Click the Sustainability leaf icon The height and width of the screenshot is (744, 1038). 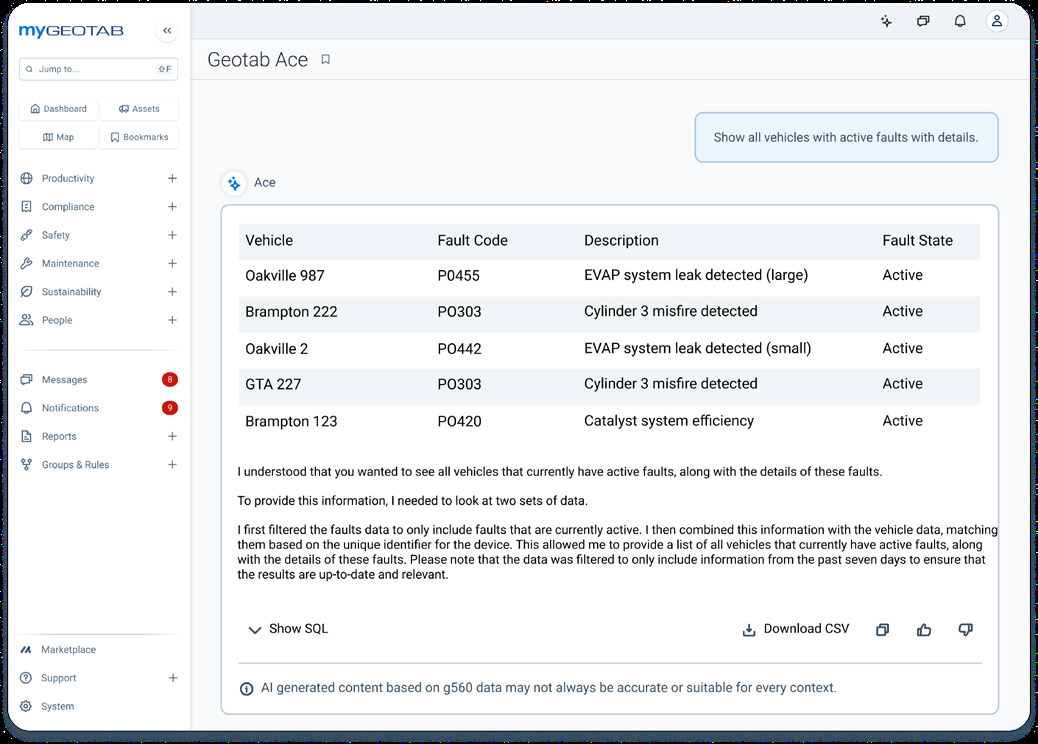click(x=26, y=292)
